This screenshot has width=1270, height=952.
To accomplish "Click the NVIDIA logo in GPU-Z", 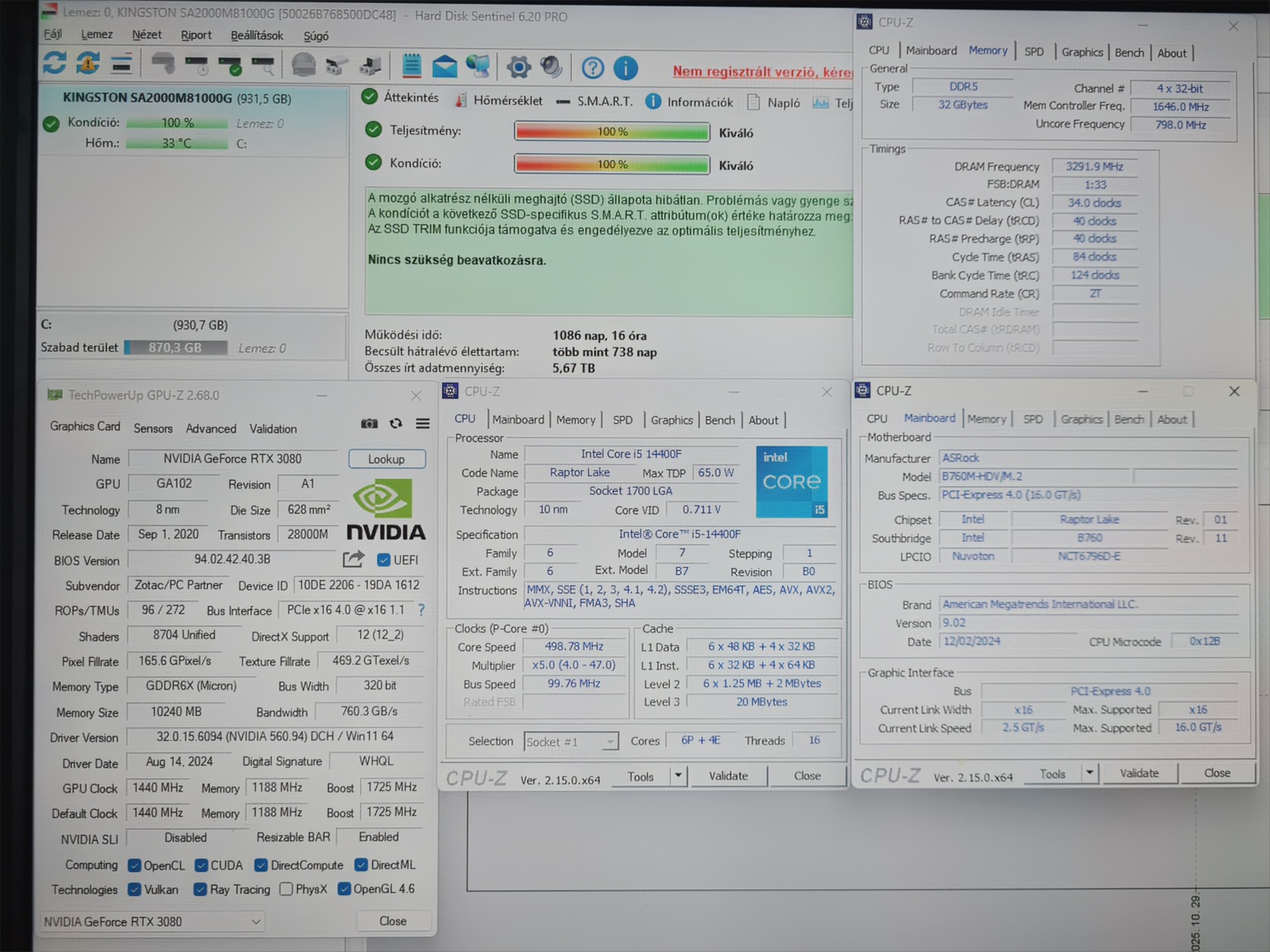I will (386, 509).
